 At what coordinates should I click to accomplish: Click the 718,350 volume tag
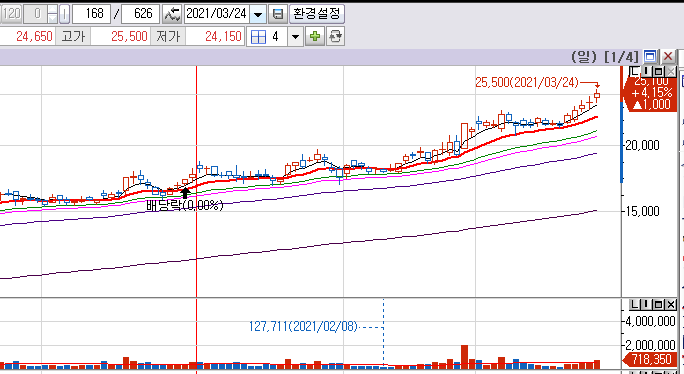pos(650,360)
